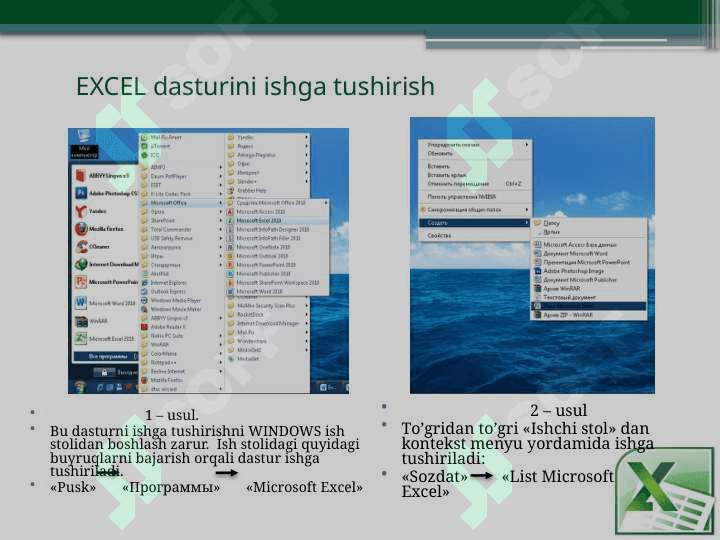Expand the USB Safely Remove folder
The height and width of the screenshot is (540, 720).
182,238
